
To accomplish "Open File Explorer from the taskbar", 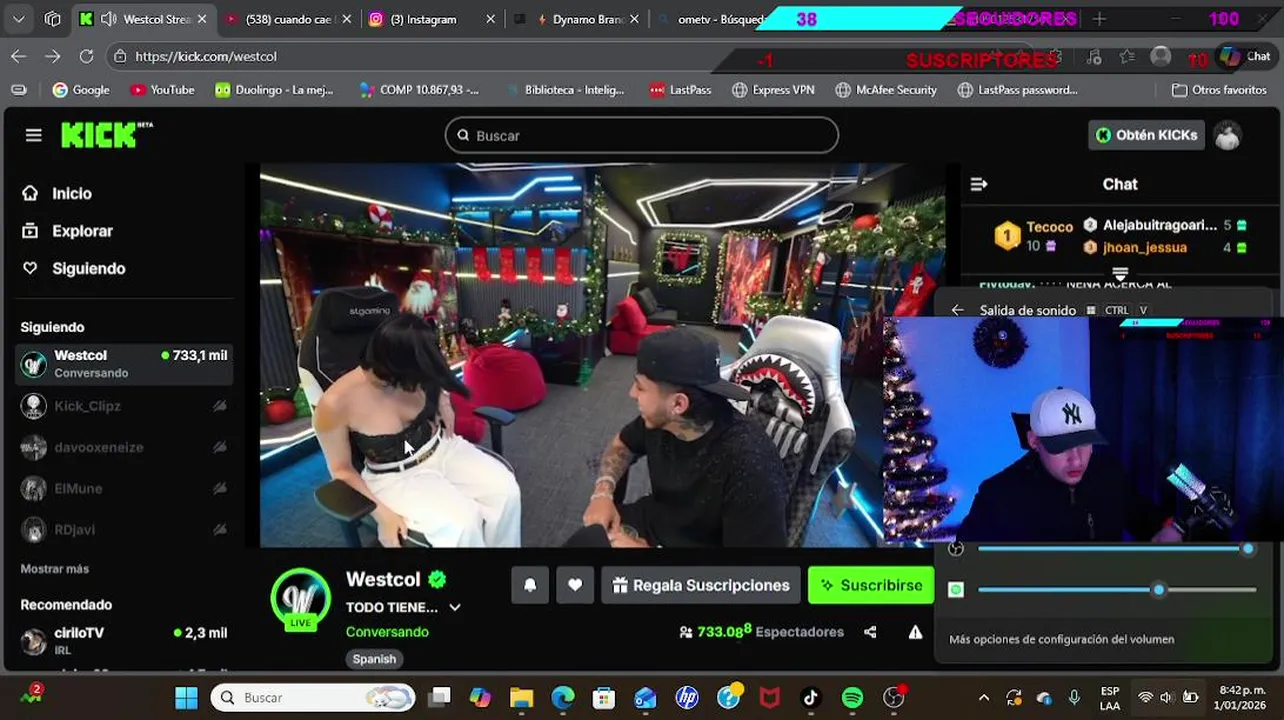I will coord(521,698).
